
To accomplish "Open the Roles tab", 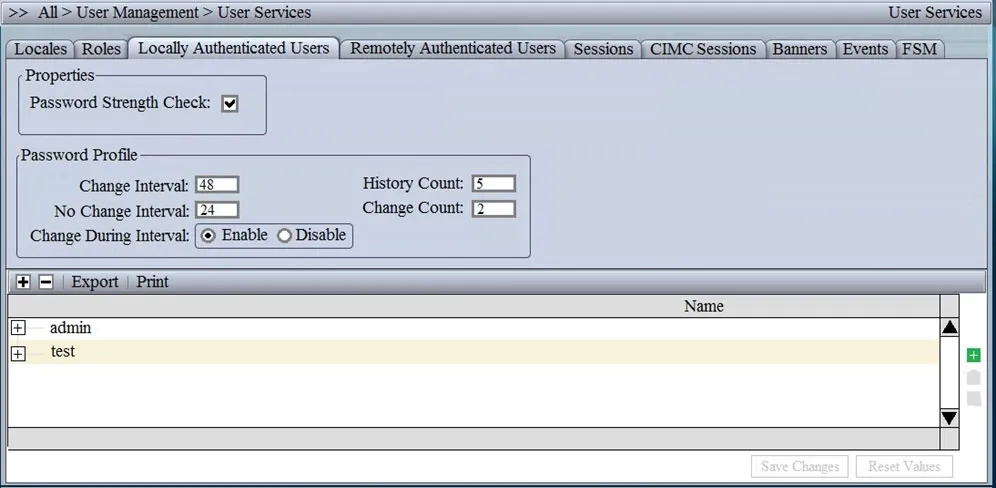I will pyautogui.click(x=101, y=49).
